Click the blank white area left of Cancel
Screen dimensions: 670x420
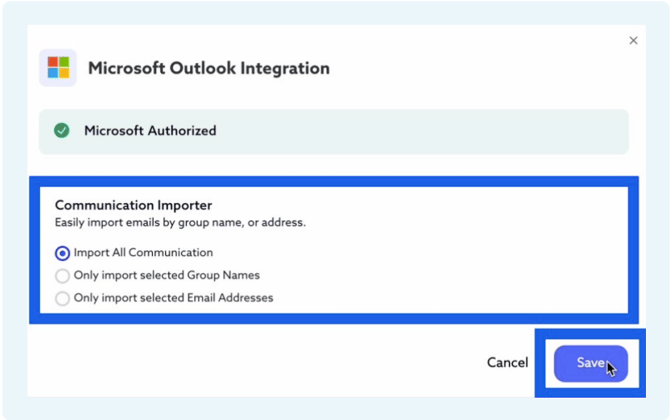(250, 363)
